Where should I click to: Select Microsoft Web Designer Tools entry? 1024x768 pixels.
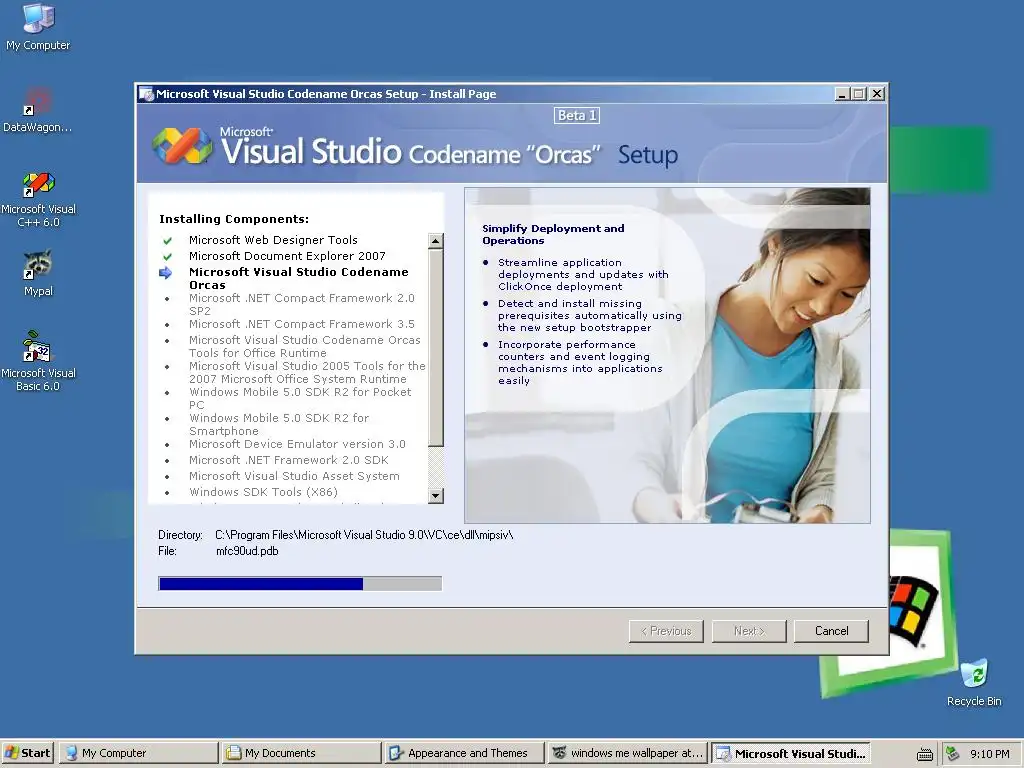click(x=273, y=240)
